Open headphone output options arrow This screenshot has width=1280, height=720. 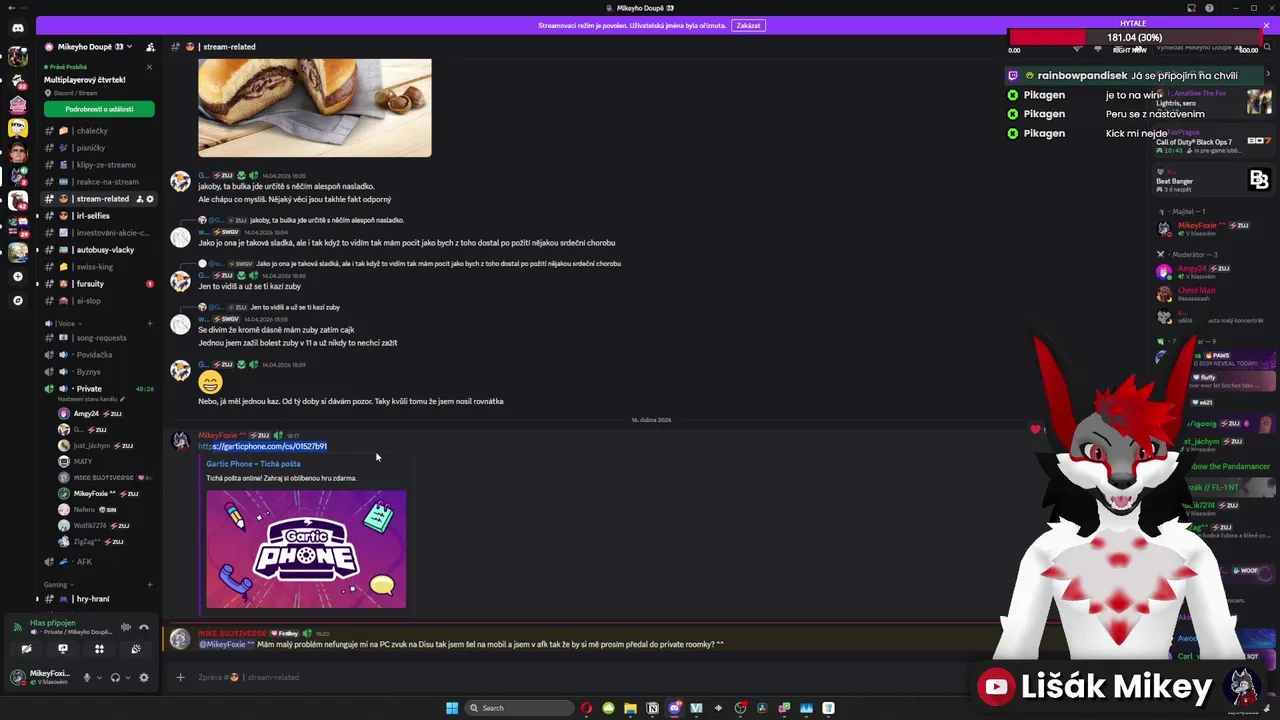click(127, 677)
